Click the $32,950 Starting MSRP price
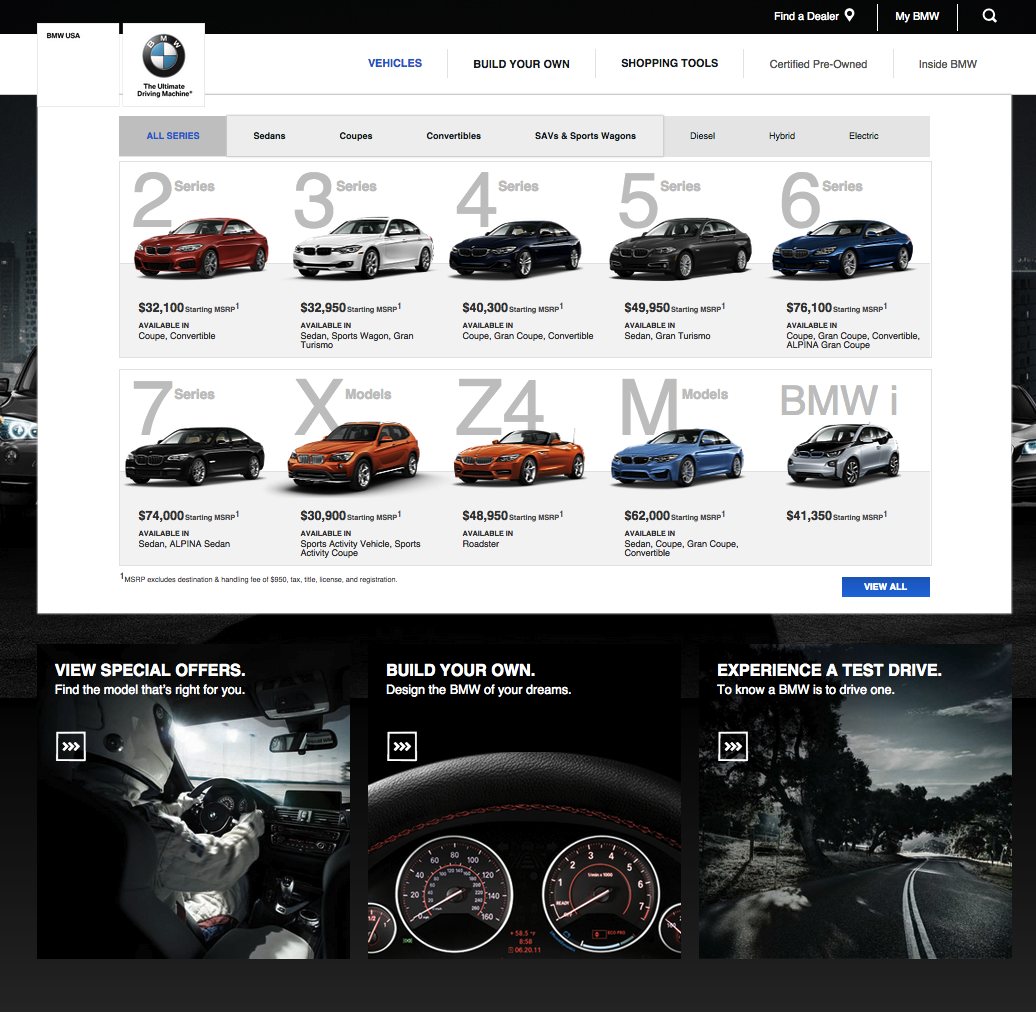Viewport: 1036px width, 1012px height. 350,308
